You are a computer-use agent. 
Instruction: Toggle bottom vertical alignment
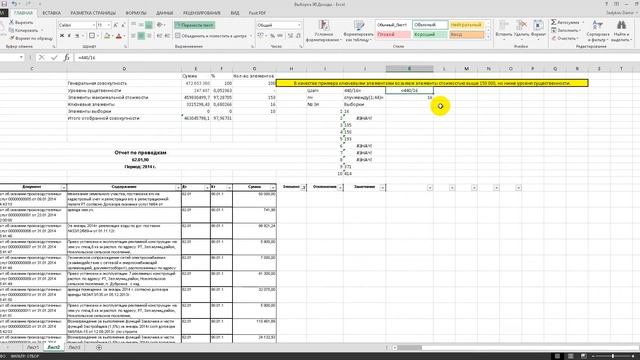click(x=149, y=25)
